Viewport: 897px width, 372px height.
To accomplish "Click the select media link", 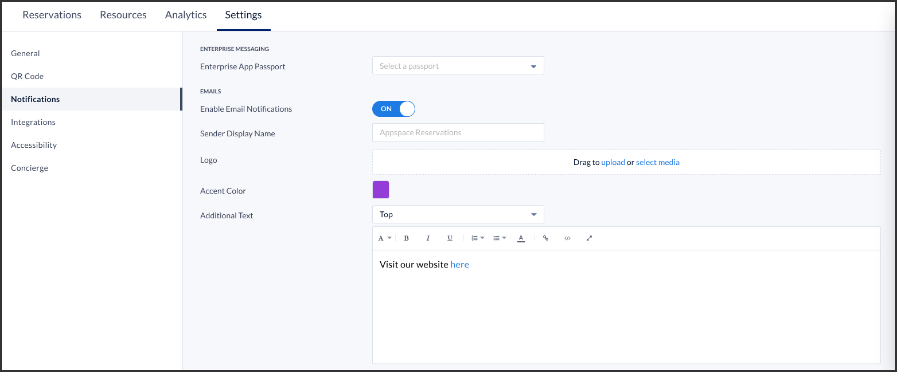I will point(657,163).
